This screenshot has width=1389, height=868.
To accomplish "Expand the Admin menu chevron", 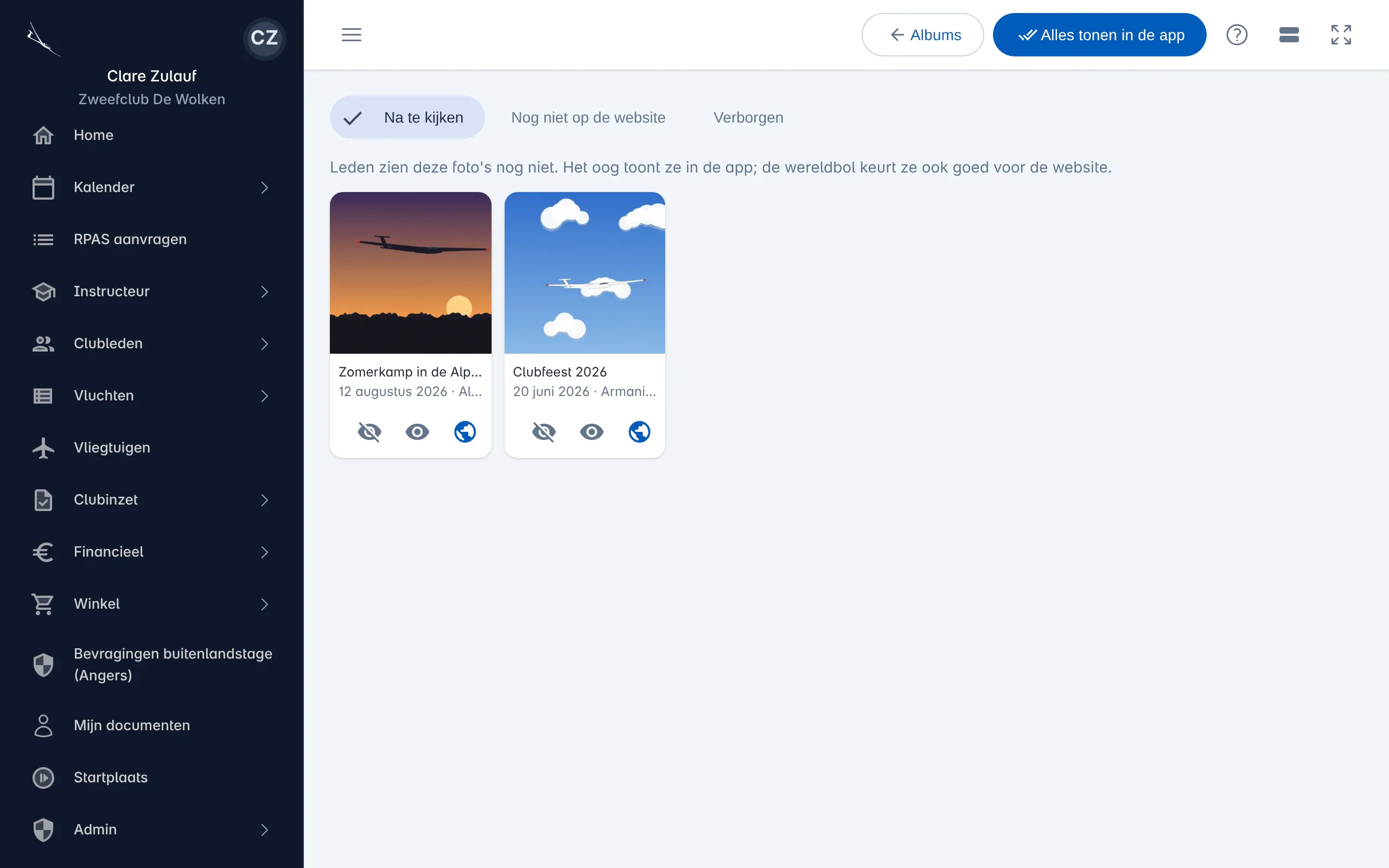I will (x=265, y=830).
